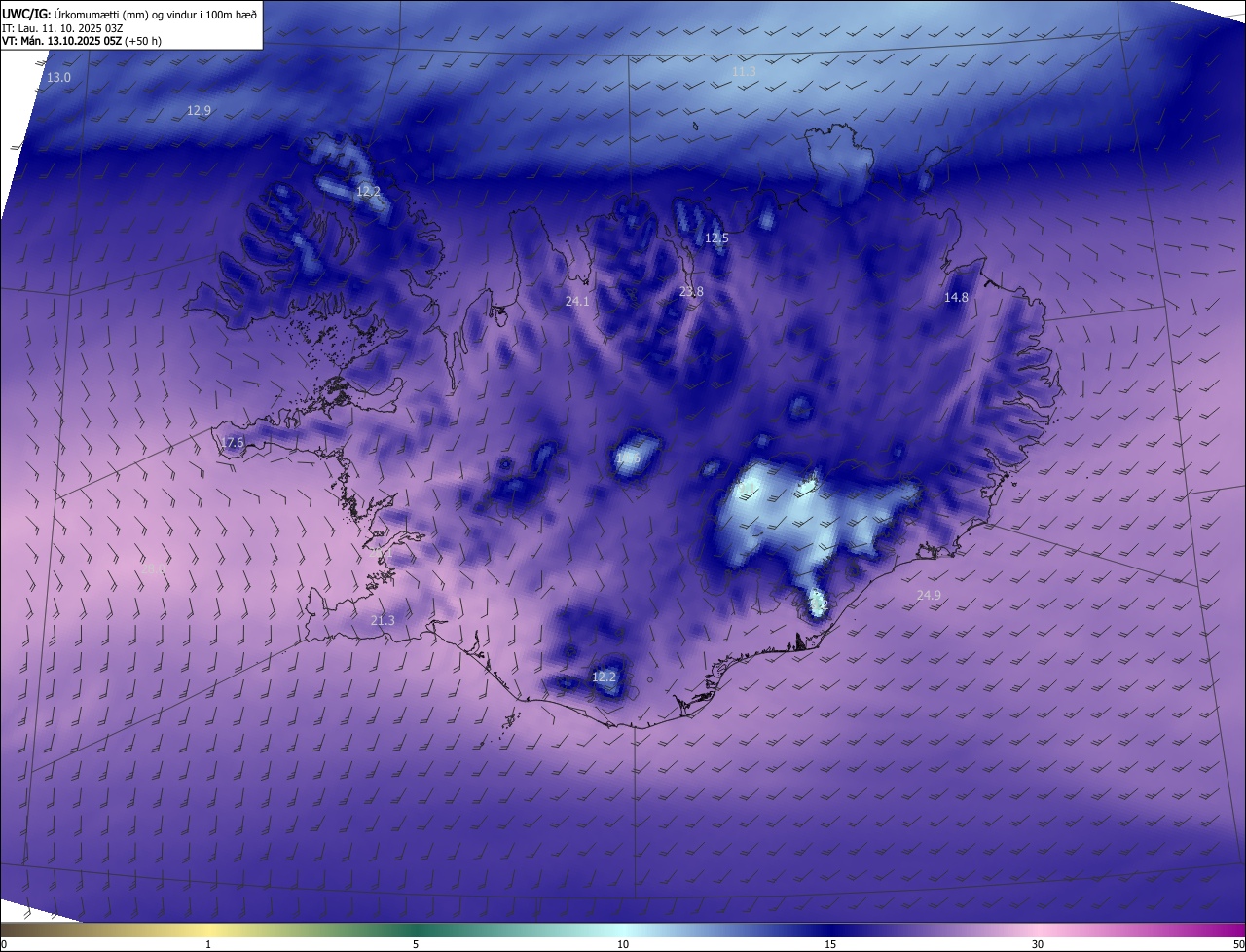The height and width of the screenshot is (952, 1246).
Task: Click the 10 tick on the color scale
Action: tap(623, 944)
